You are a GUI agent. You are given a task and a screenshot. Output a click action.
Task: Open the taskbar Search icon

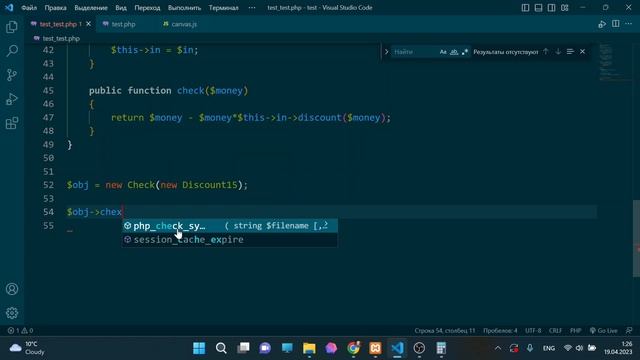tap(221, 348)
